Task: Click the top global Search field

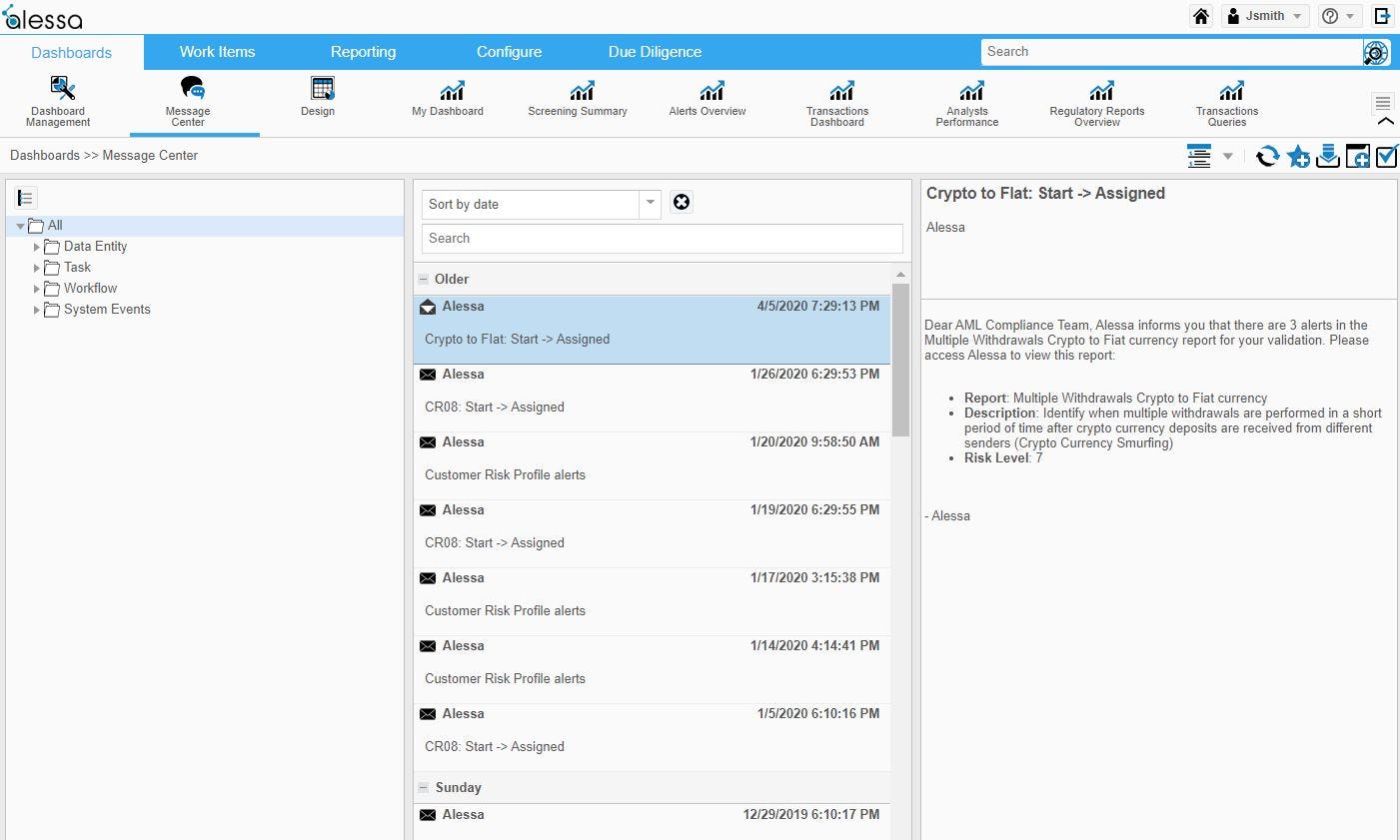Action: point(1172,52)
